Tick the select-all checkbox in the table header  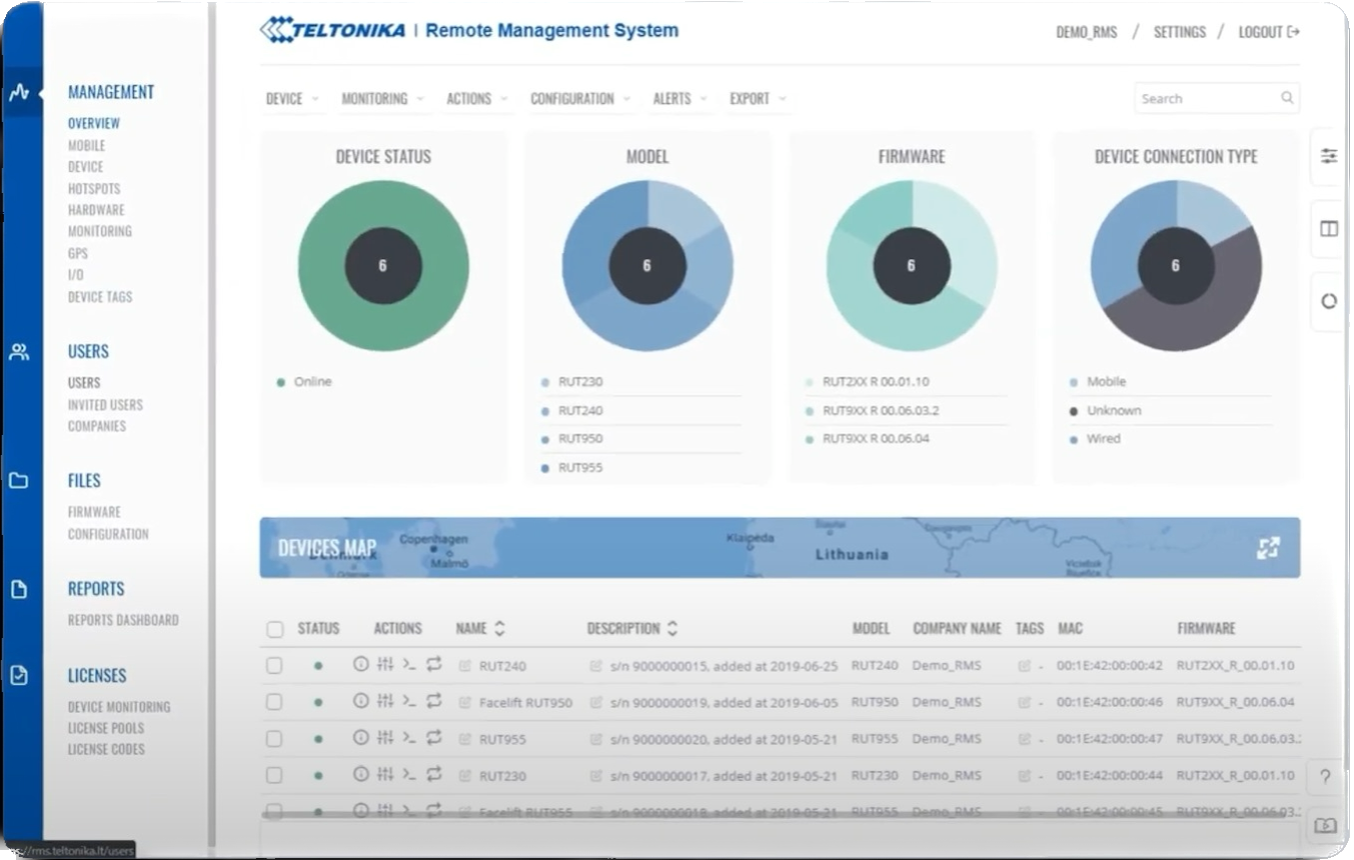click(x=275, y=630)
